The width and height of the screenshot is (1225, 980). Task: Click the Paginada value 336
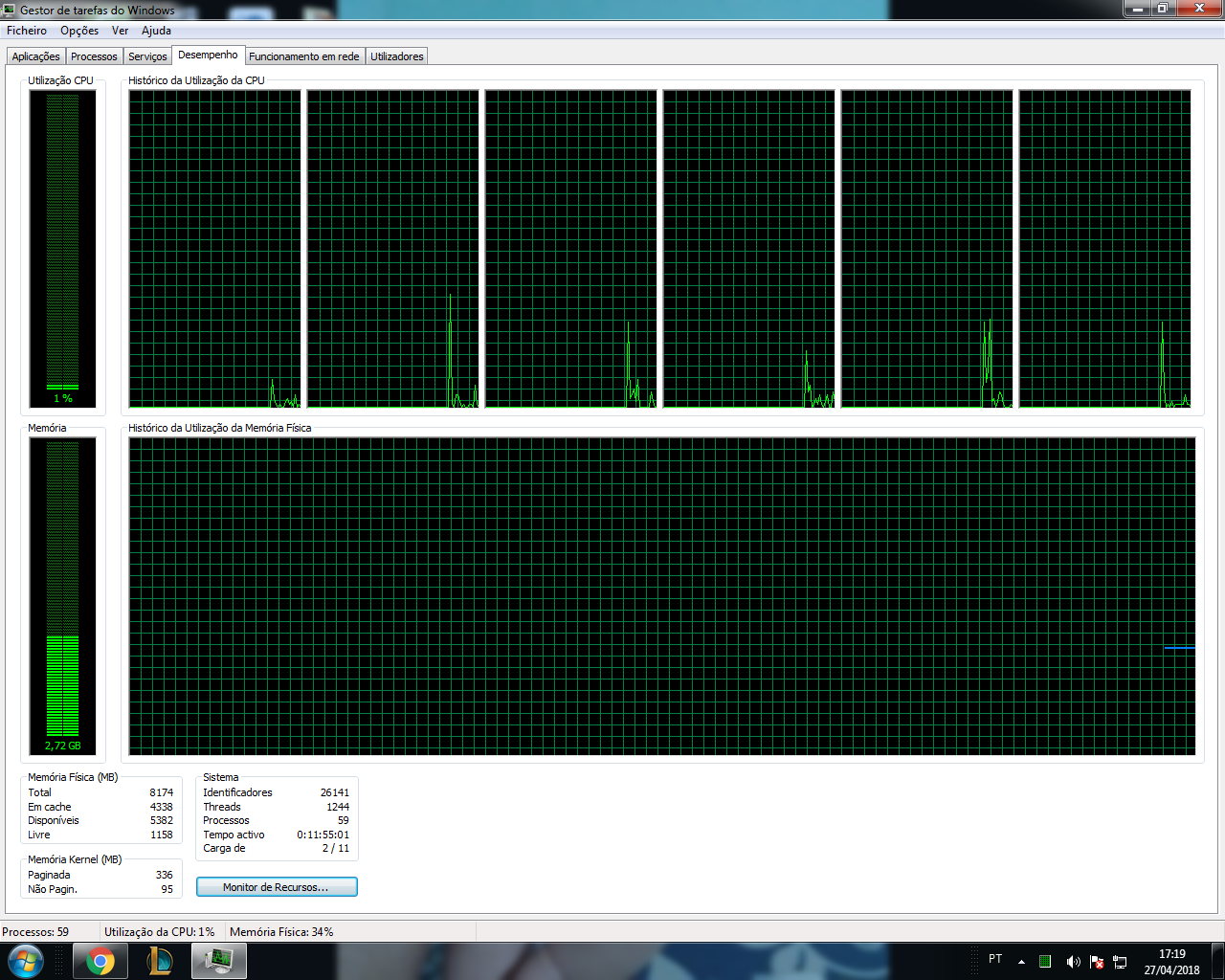[x=164, y=875]
